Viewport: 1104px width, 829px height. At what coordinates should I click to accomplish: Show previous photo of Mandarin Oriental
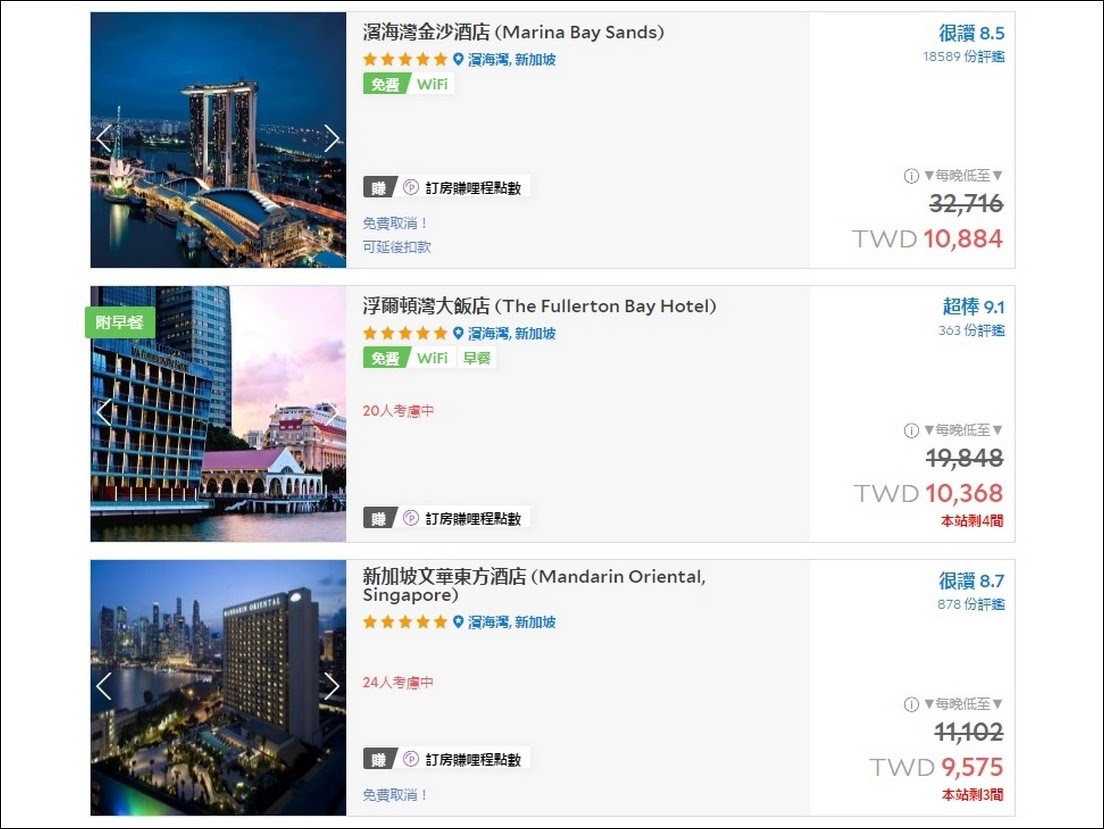coord(104,686)
